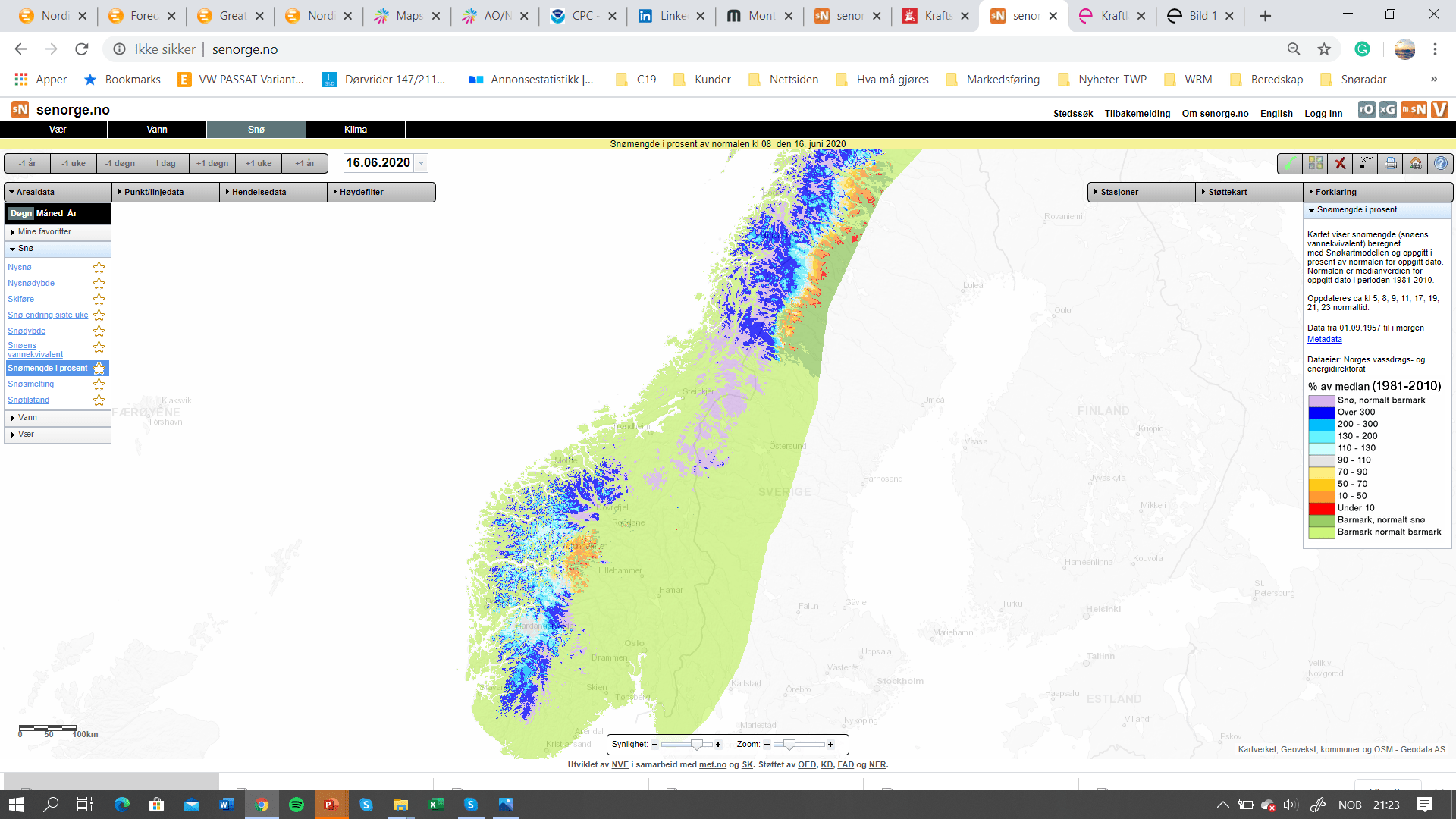Collapse the Snømengde i prosent legend header
The image size is (1456, 819).
click(x=1377, y=210)
